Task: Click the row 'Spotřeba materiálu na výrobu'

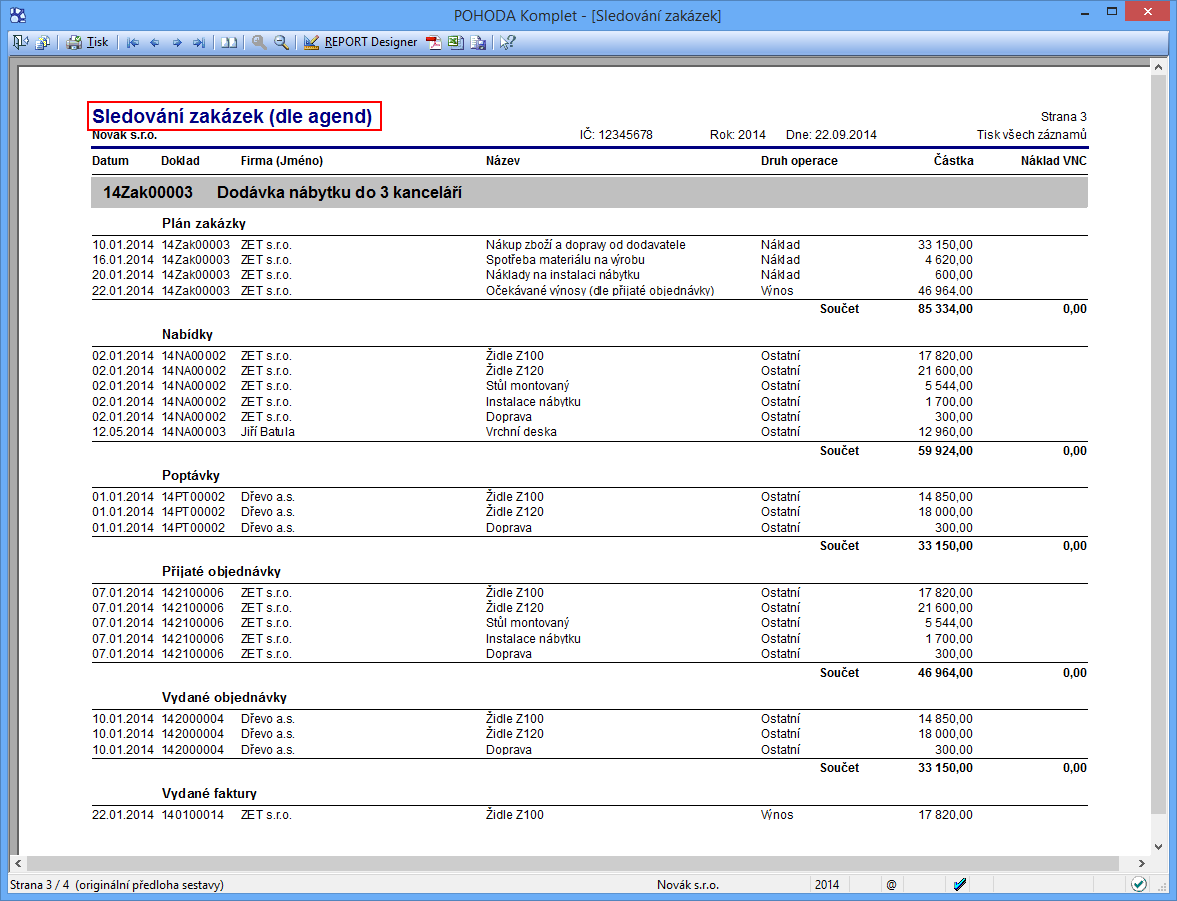Action: [589, 260]
